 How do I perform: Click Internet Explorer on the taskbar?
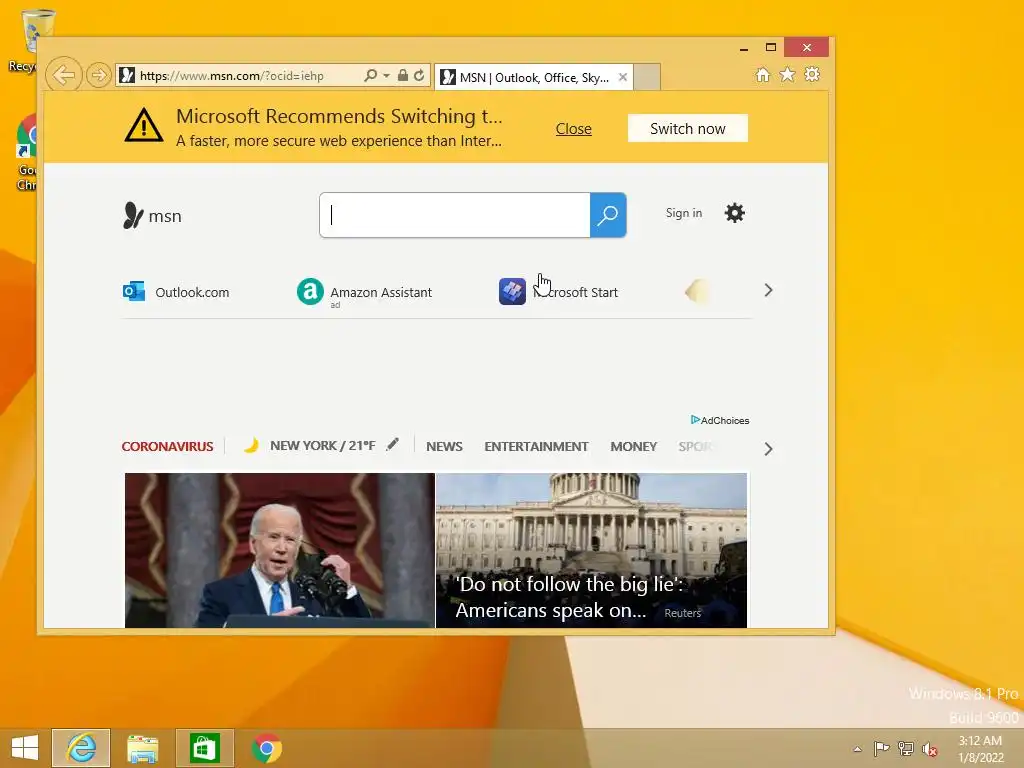pyautogui.click(x=81, y=748)
